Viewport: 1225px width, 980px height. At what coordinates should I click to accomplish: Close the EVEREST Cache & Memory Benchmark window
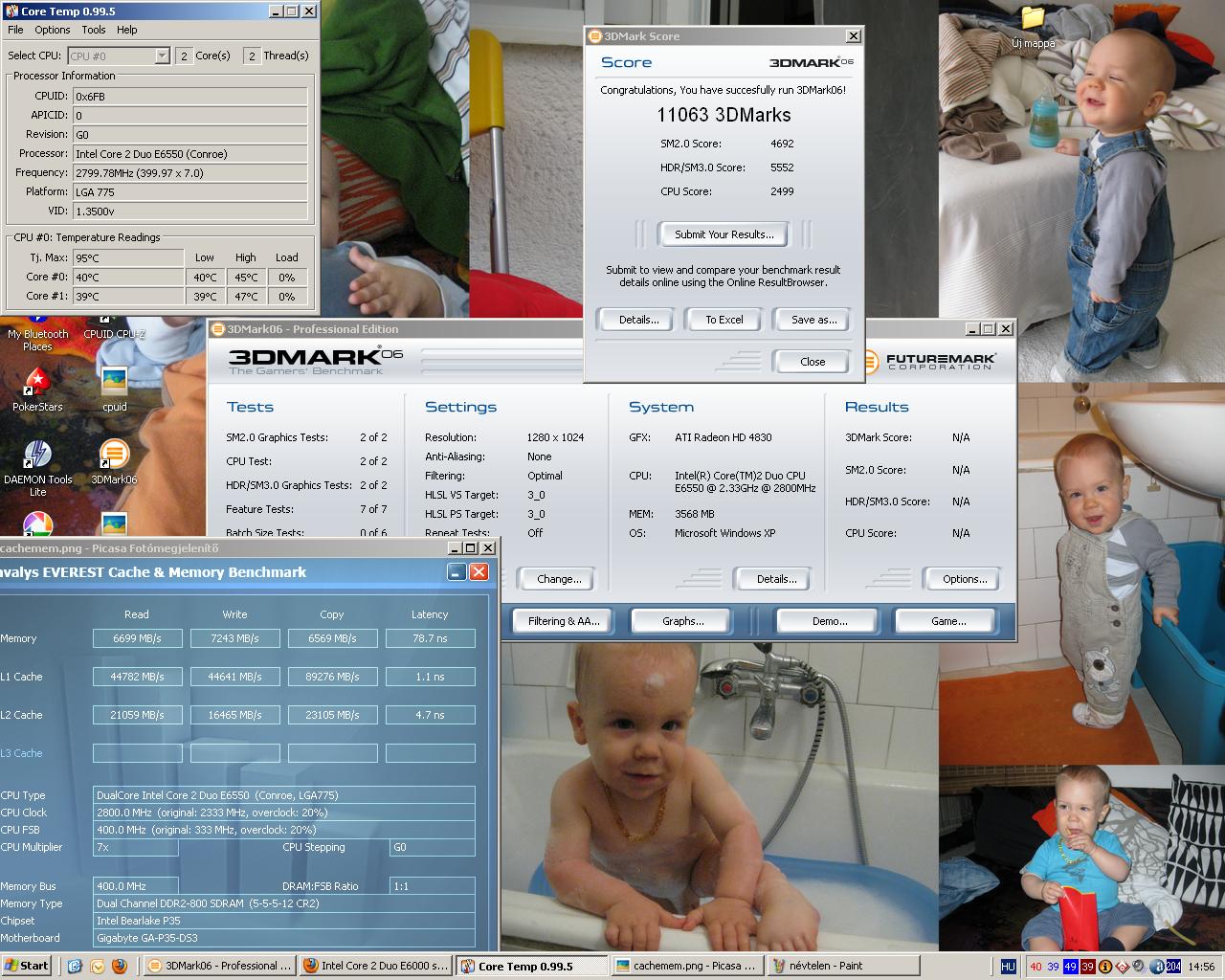point(479,571)
